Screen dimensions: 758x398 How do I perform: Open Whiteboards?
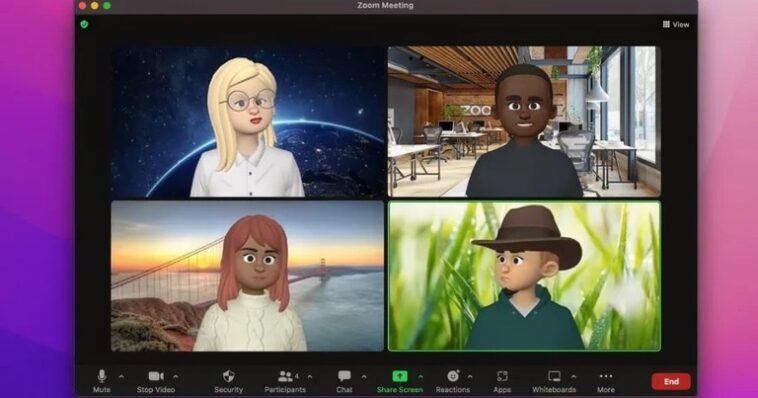pos(554,381)
